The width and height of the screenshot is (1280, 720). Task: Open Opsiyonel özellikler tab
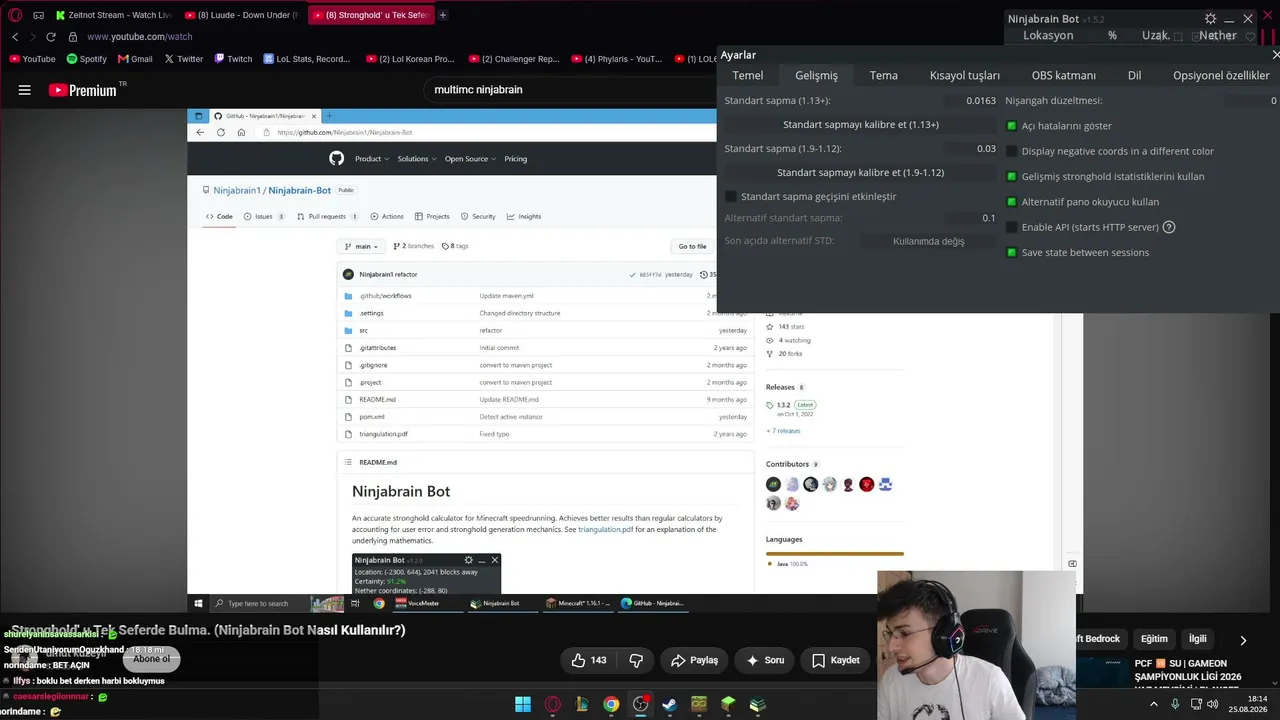(x=1221, y=76)
